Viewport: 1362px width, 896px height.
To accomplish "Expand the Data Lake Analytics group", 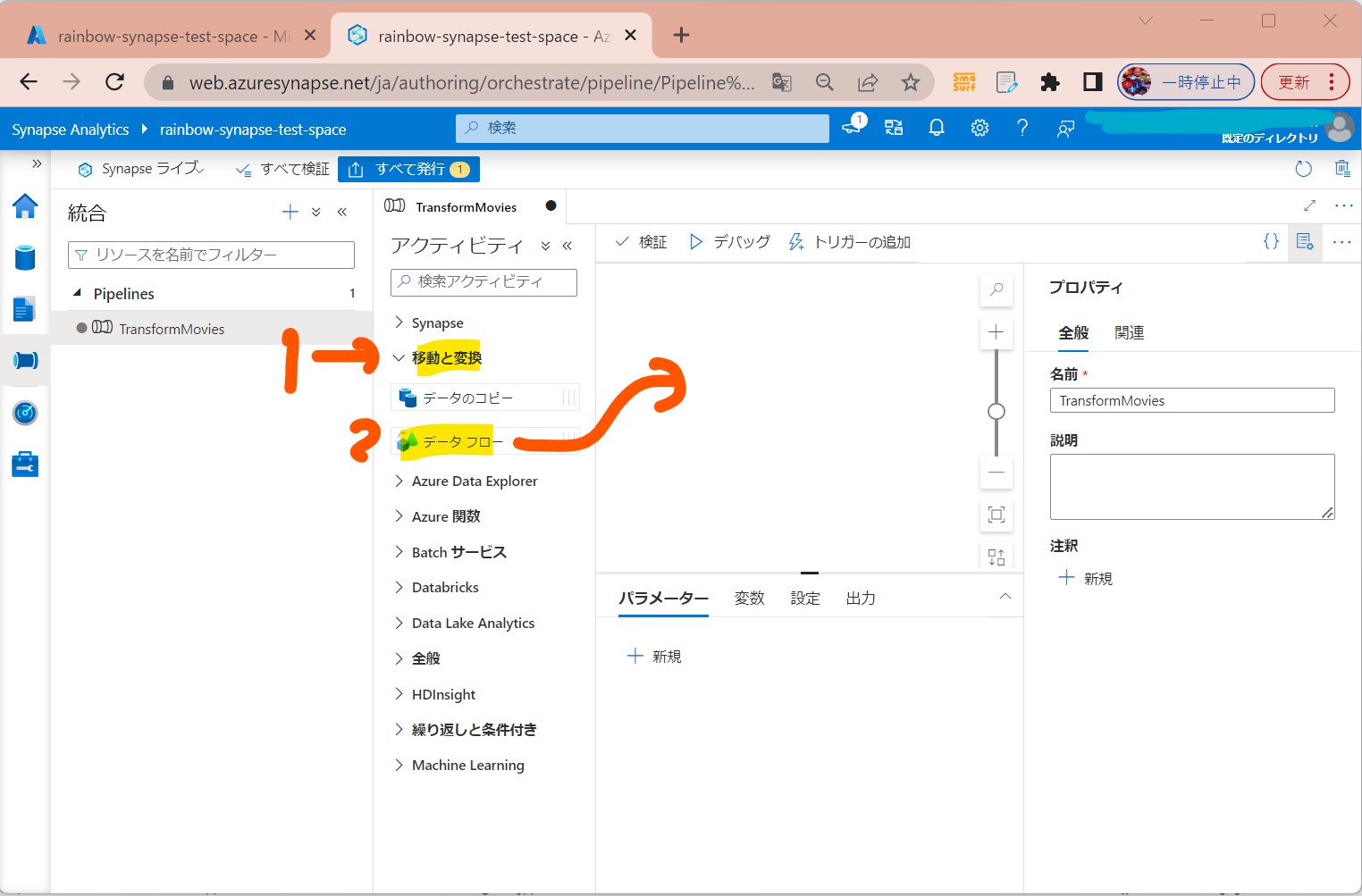I will (x=463, y=623).
